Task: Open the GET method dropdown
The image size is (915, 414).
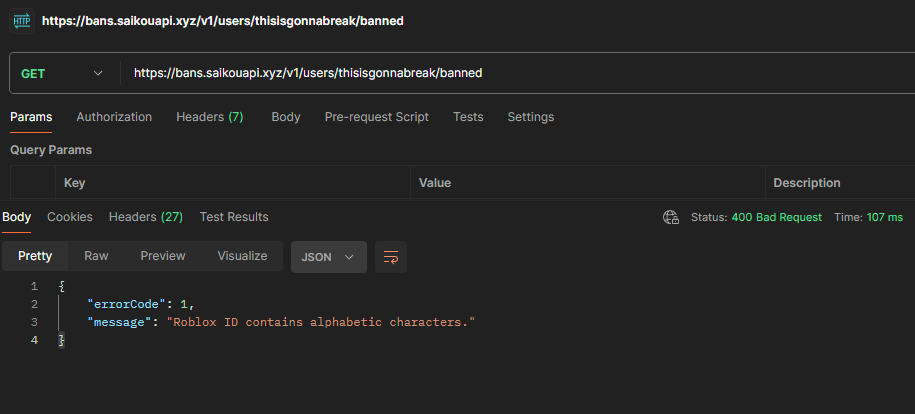Action: [62, 74]
